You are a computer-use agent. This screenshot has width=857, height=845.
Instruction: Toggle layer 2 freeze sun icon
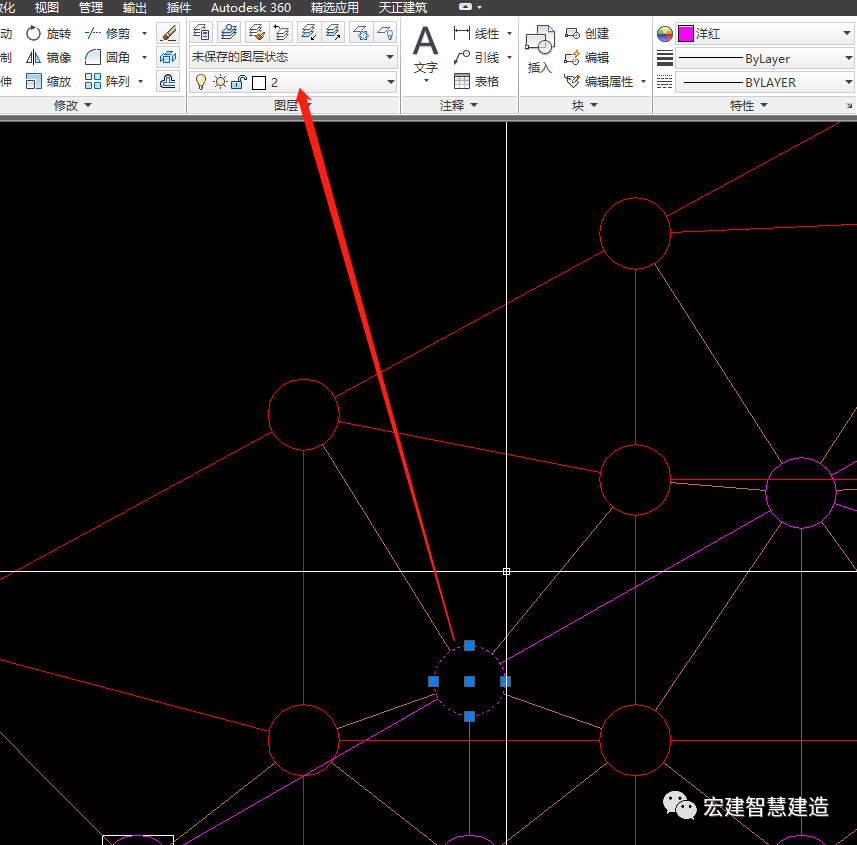(x=220, y=82)
